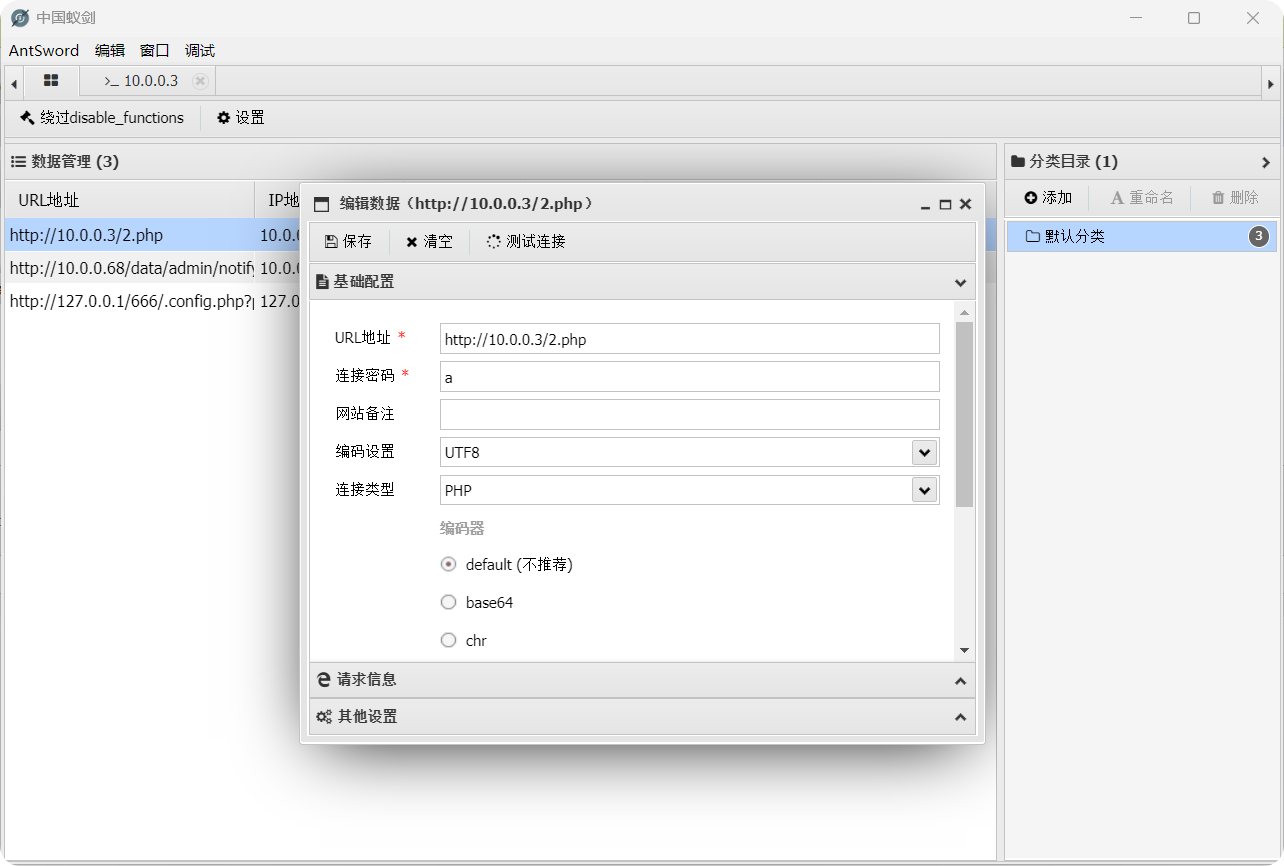The width and height of the screenshot is (1284, 866).
Task: Click the 连接密码 input field
Action: pyautogui.click(x=690, y=377)
